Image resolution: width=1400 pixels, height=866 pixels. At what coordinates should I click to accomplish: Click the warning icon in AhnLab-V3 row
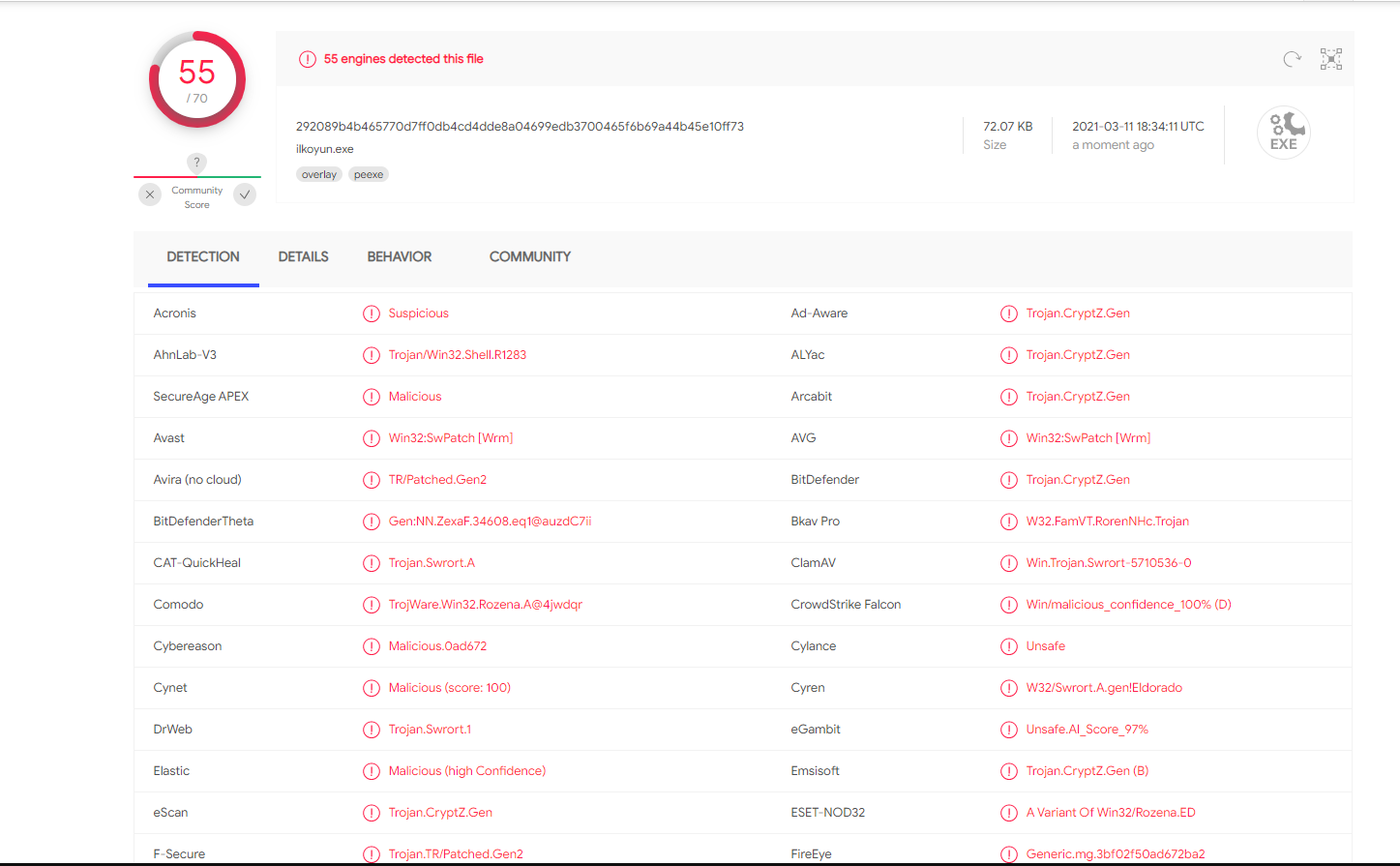[x=372, y=355]
